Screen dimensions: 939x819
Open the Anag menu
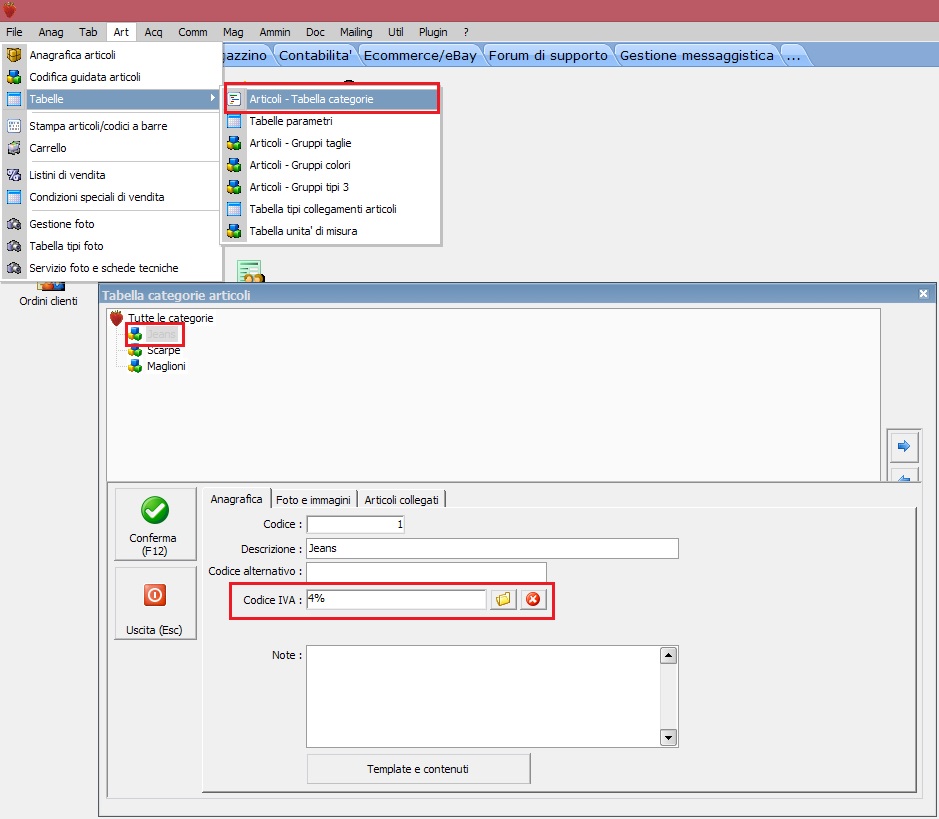click(x=51, y=32)
